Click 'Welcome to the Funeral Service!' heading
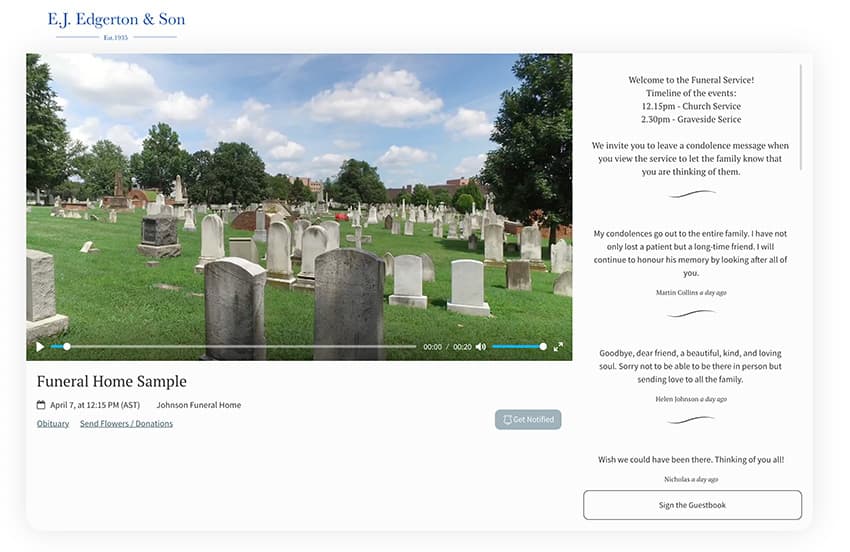The height and width of the screenshot is (552, 850). pyautogui.click(x=691, y=80)
